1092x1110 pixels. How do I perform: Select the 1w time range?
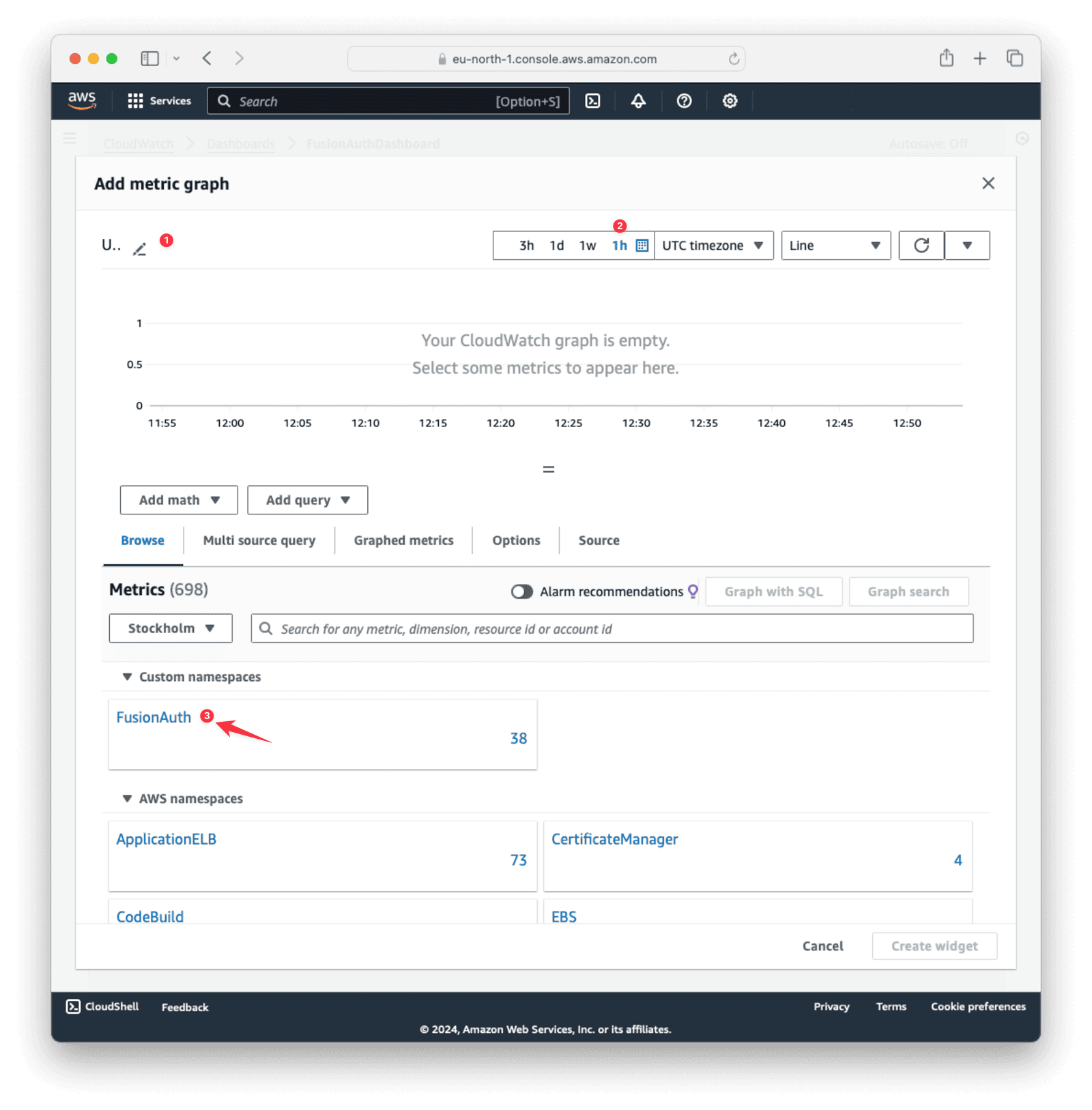point(588,246)
